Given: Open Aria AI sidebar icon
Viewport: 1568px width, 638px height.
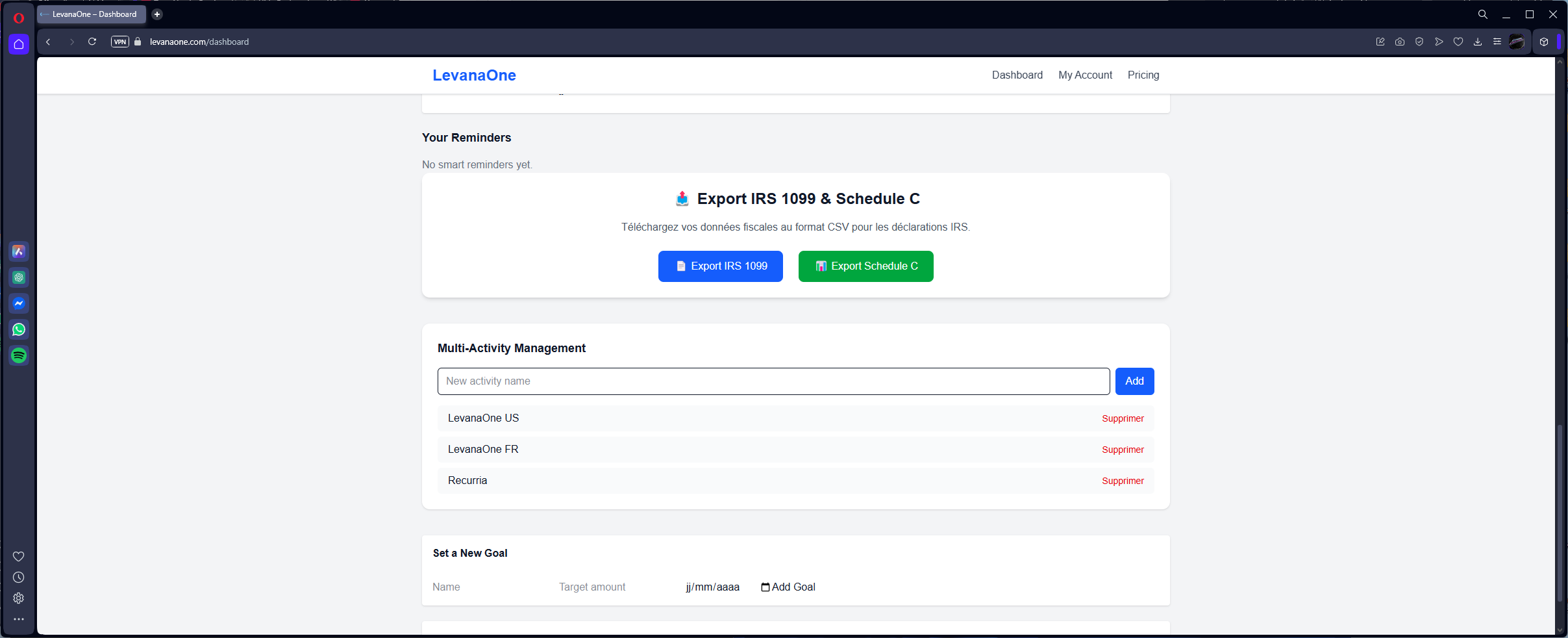Looking at the screenshot, I should point(19,251).
